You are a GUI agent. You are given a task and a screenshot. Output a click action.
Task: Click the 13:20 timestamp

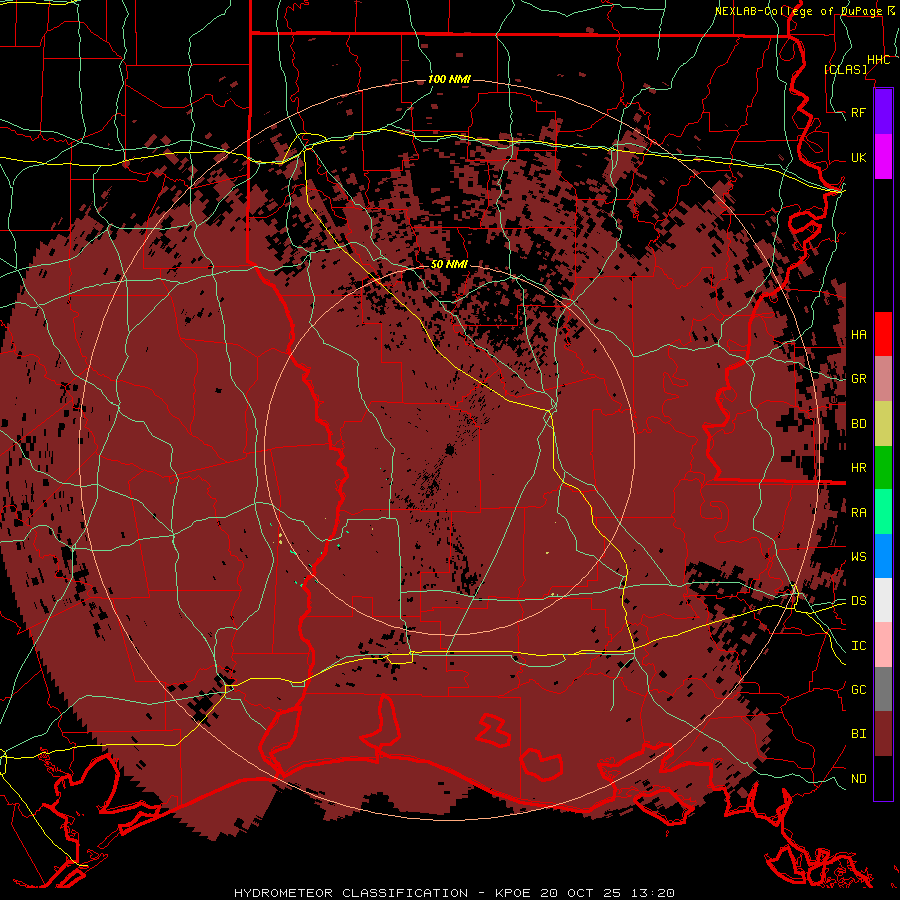tap(651, 893)
